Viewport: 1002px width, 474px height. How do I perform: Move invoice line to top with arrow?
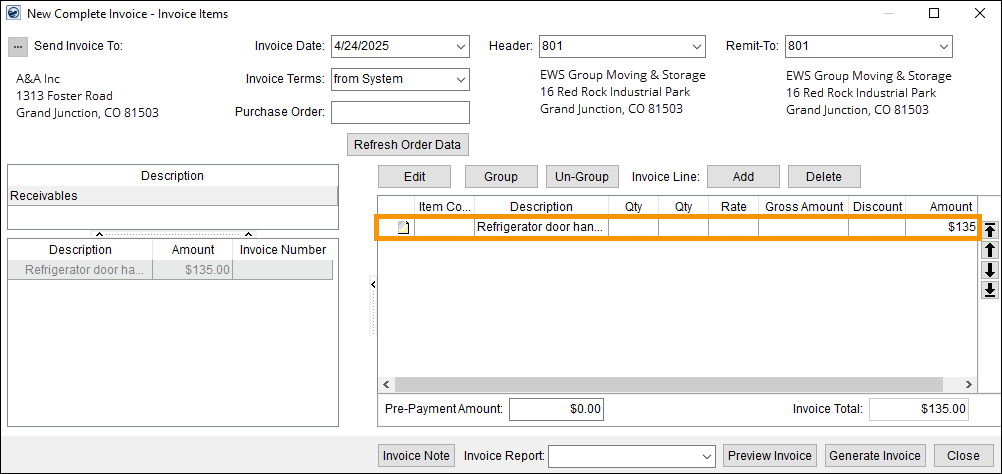(990, 230)
